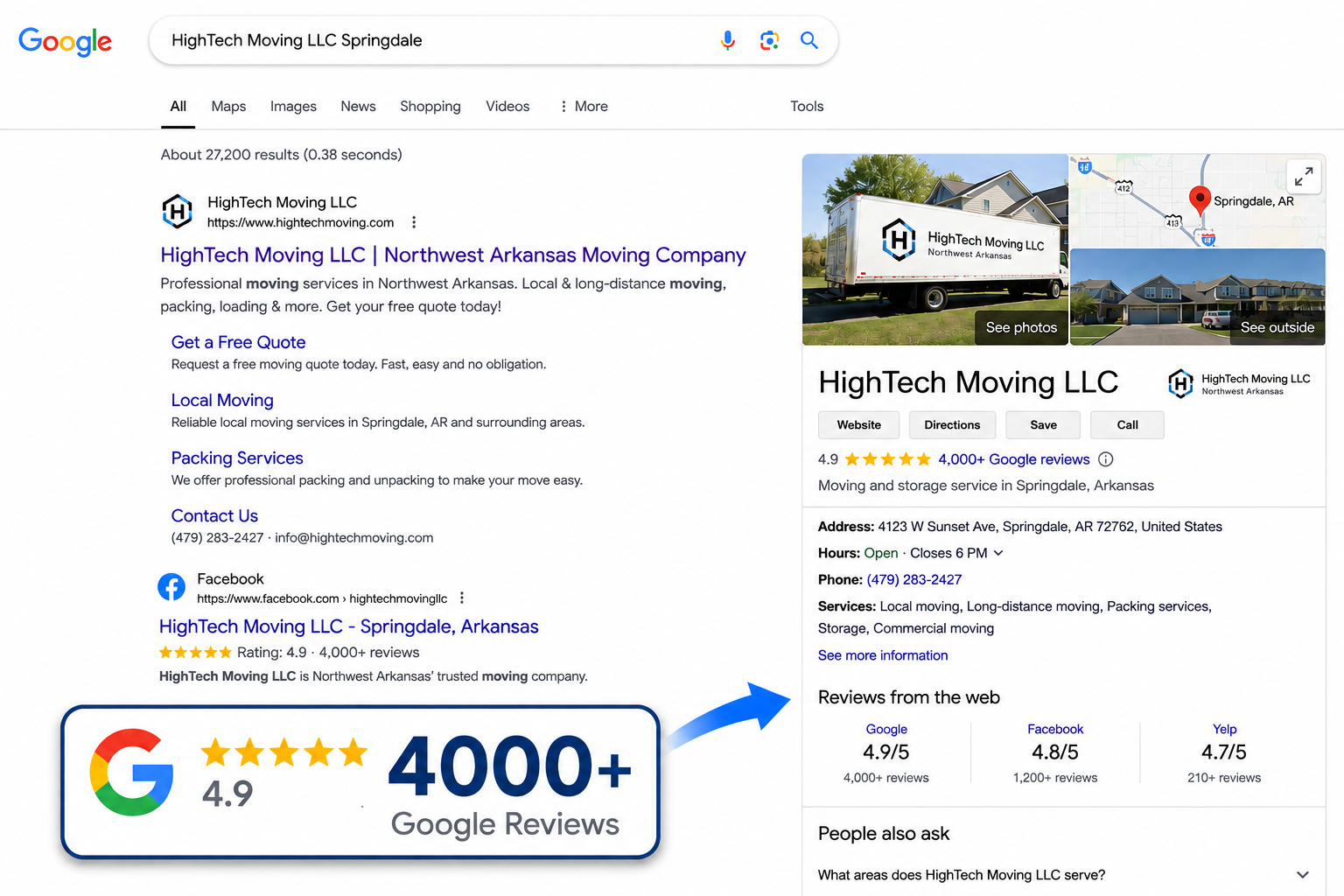Click the Facebook favicon icon
This screenshot has width=1344, height=896.
[x=171, y=587]
